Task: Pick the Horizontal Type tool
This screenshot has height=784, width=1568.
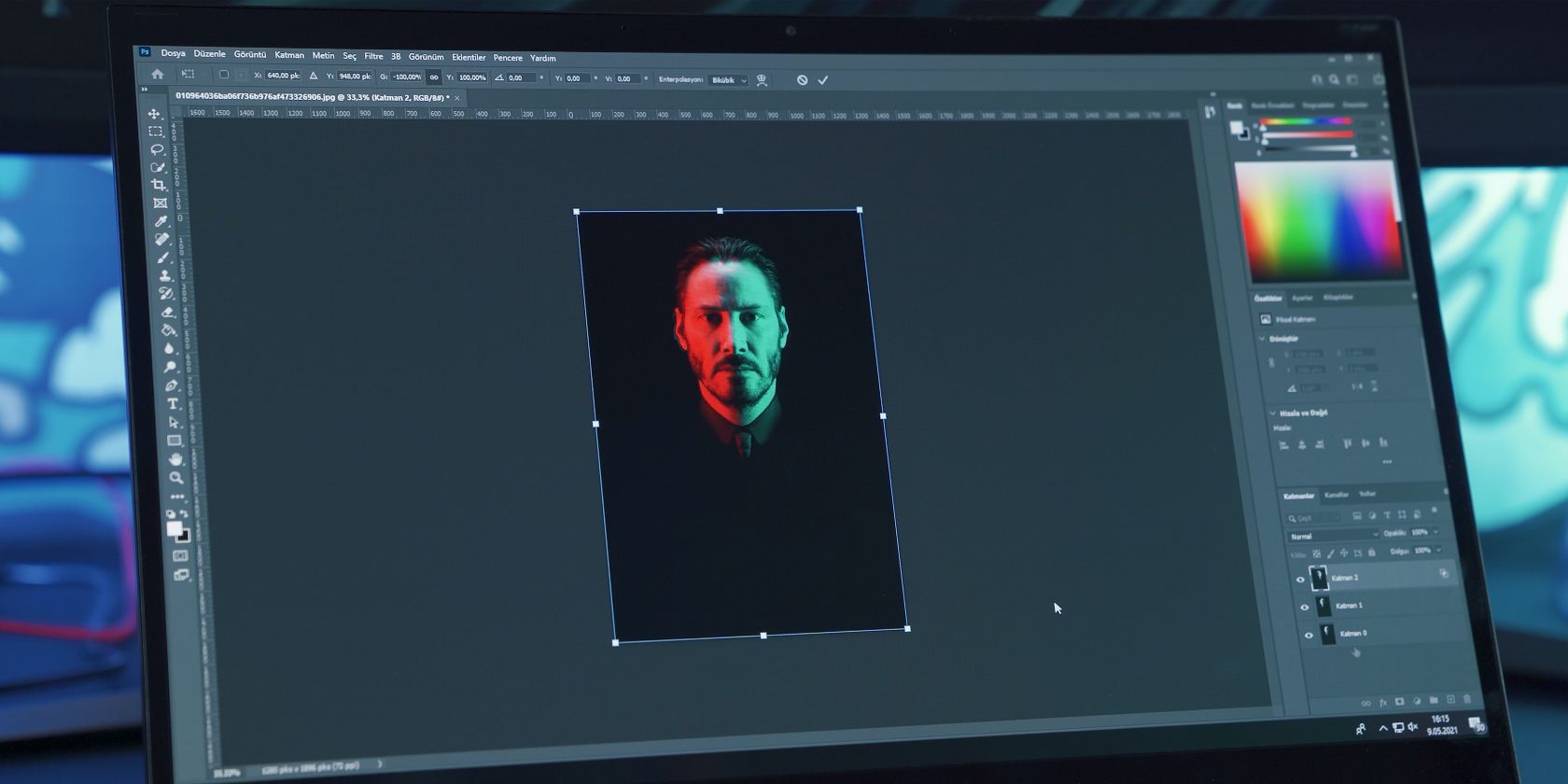Action: 172,404
